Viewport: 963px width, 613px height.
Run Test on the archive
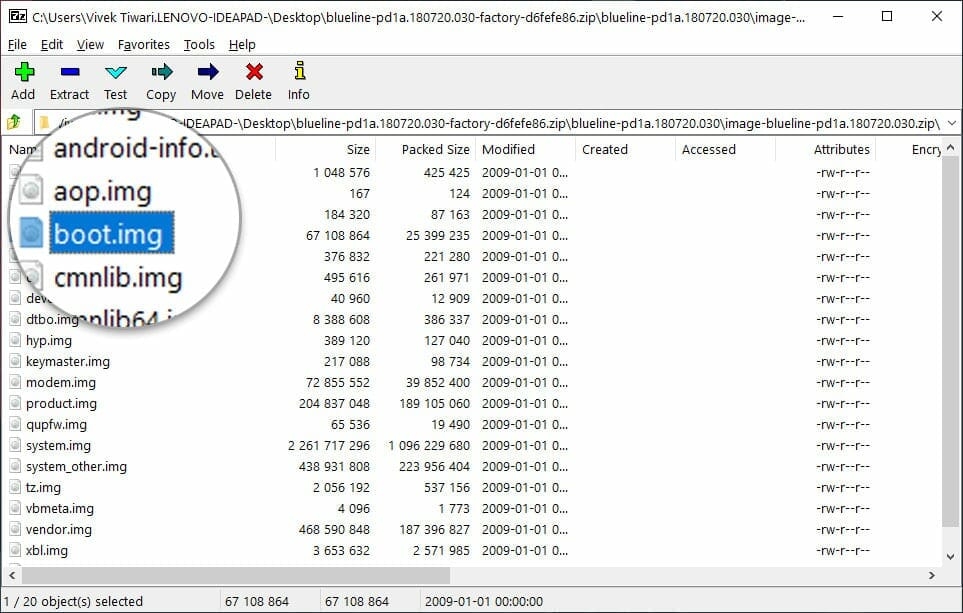[116, 80]
